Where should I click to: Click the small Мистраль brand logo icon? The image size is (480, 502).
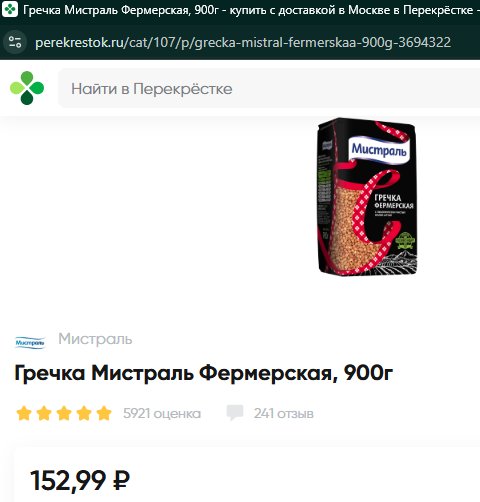[x=30, y=342]
